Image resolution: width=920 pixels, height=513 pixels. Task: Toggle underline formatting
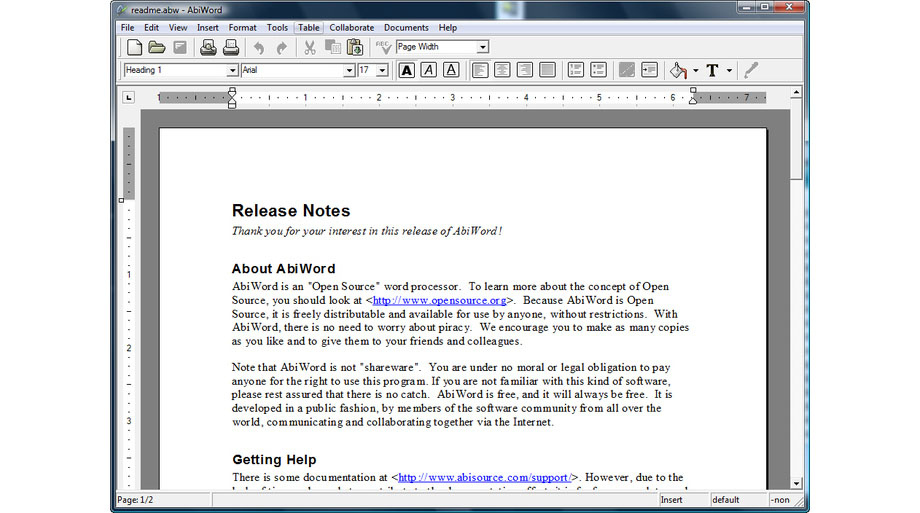(x=451, y=70)
